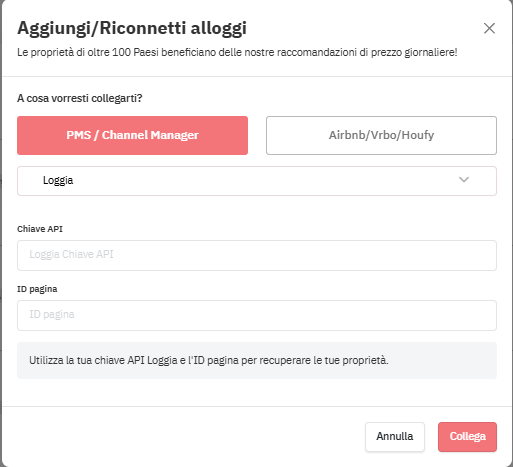Click the A cosa vorresti collegarti question

[80, 98]
